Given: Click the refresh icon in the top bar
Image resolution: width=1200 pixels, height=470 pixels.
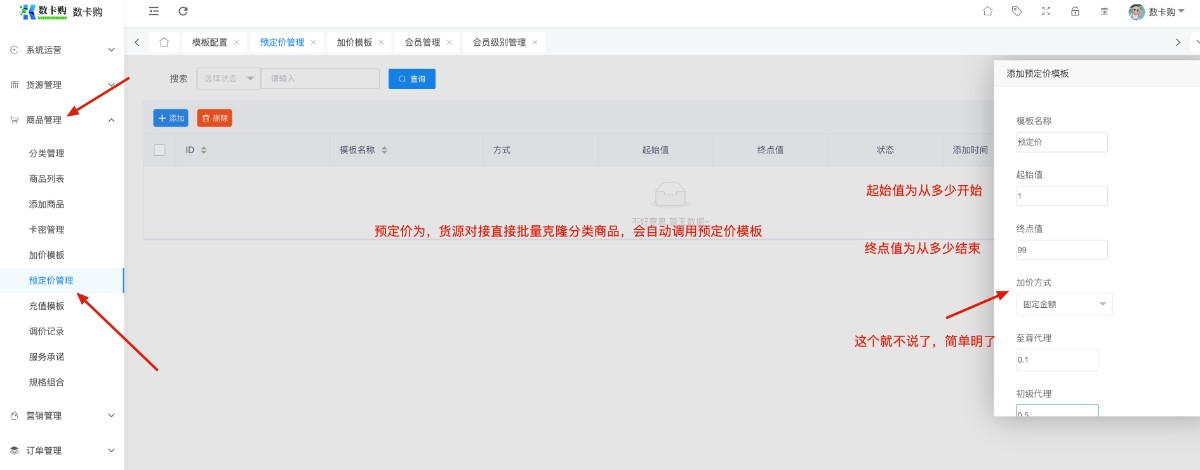Looking at the screenshot, I should click(183, 11).
